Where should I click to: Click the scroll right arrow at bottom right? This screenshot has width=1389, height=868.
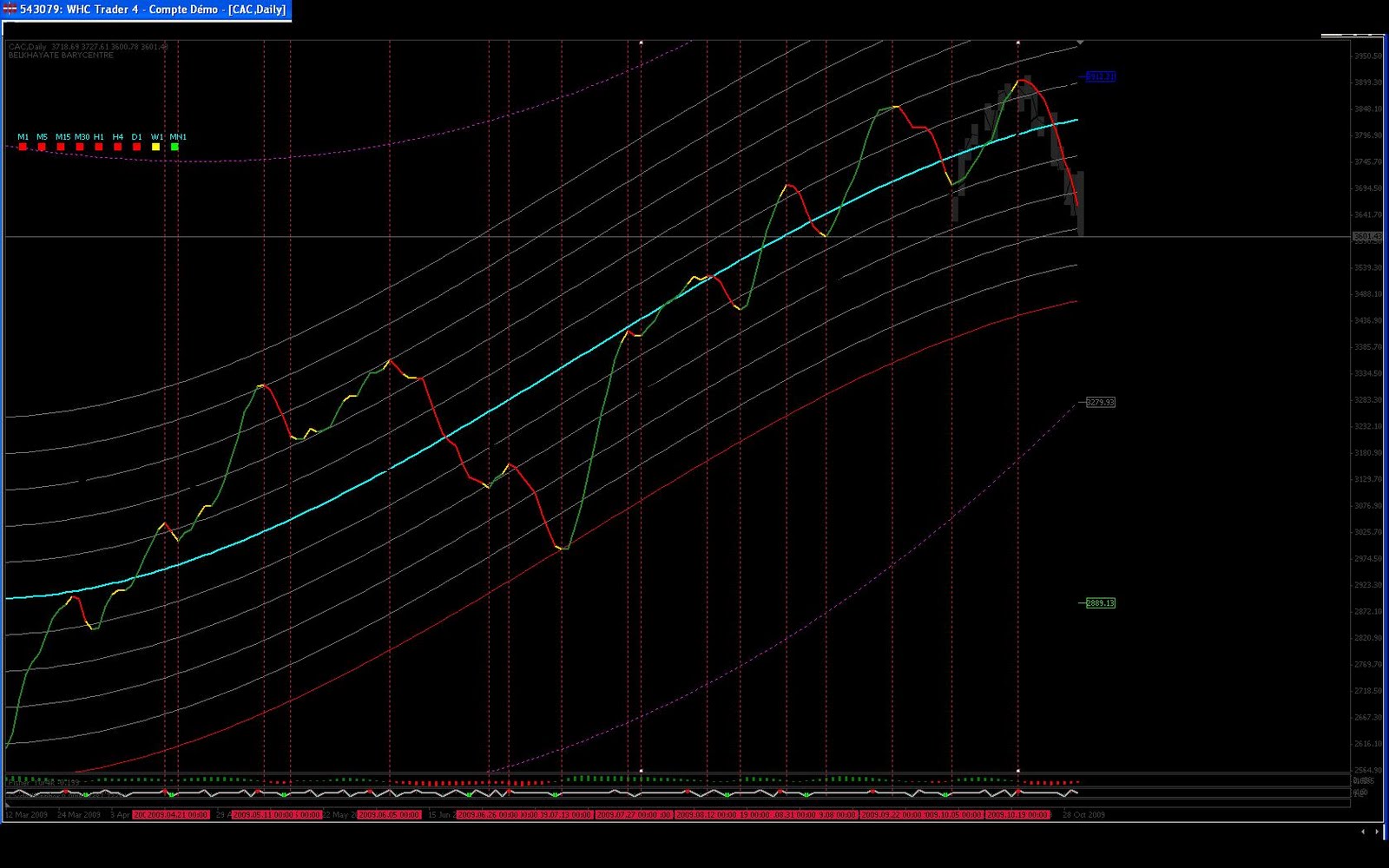point(1379,832)
